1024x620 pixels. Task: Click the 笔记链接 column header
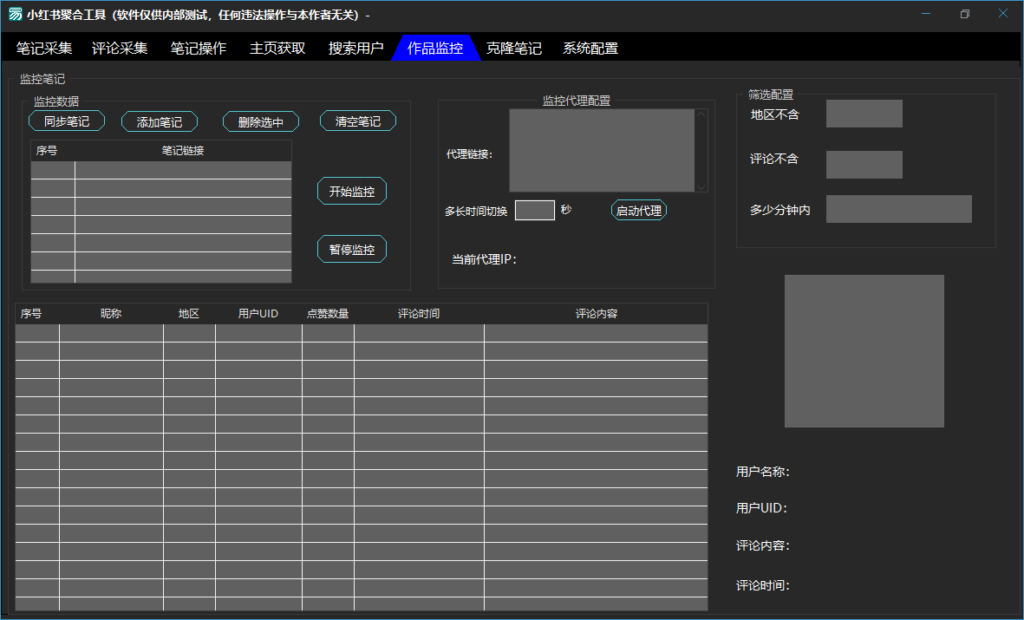pyautogui.click(x=183, y=151)
